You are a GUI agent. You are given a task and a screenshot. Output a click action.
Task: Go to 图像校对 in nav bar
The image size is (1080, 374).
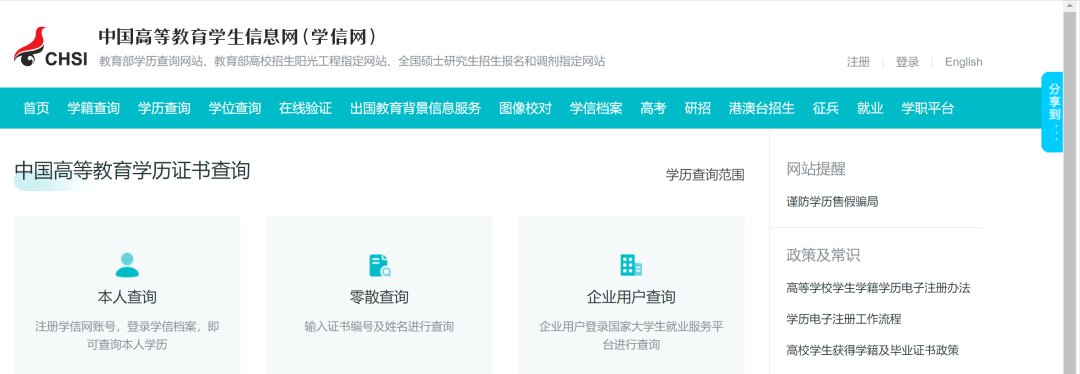tap(526, 108)
